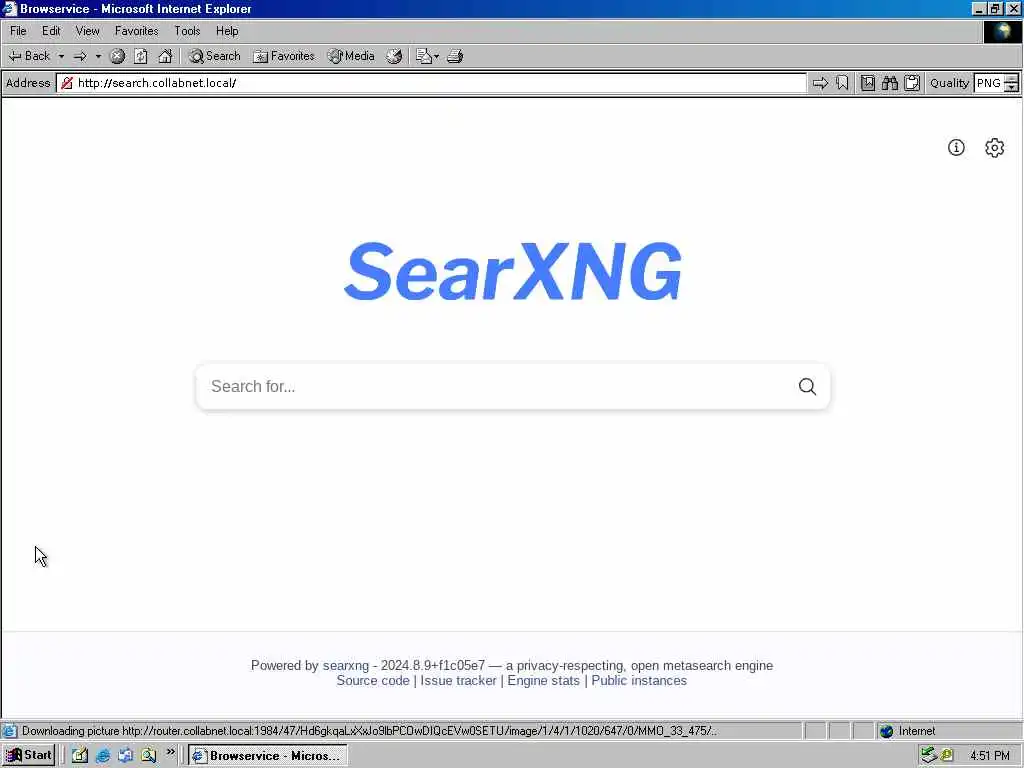Click the binoculars find icon
1024x768 pixels.
pos(889,83)
